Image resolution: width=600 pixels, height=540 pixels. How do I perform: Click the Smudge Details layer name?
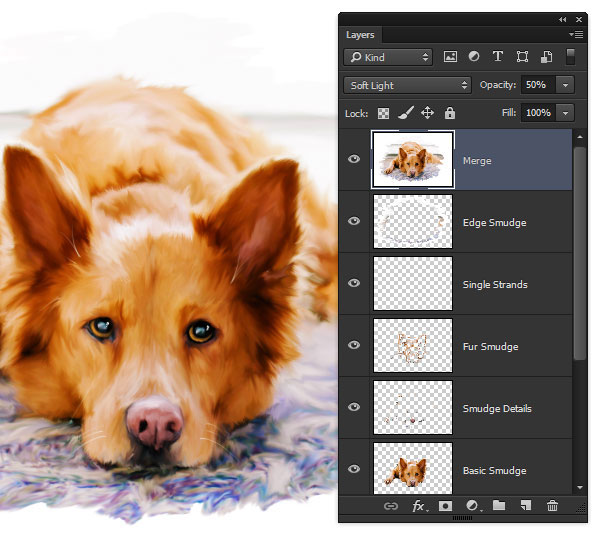pyautogui.click(x=497, y=409)
